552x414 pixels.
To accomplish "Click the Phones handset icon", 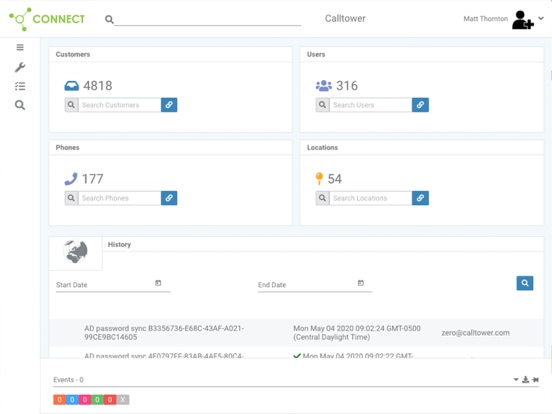I will 71,179.
